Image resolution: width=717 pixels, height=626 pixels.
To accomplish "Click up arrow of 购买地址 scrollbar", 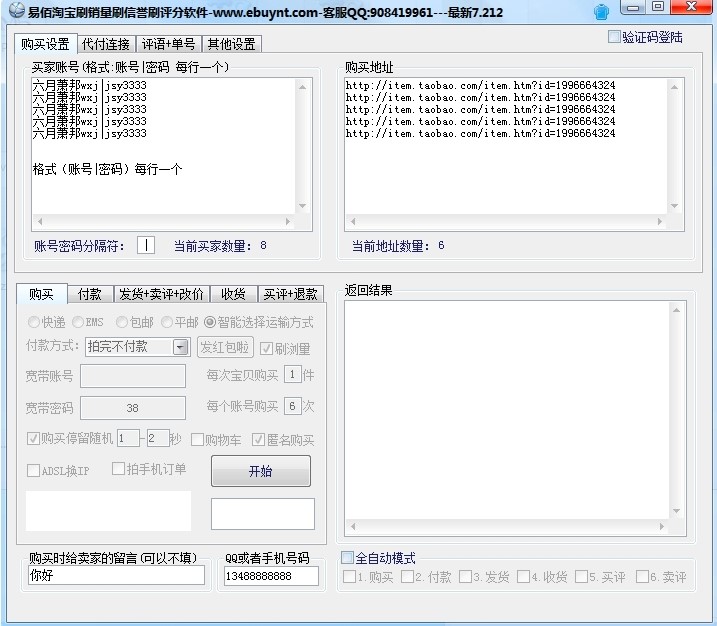I will (674, 87).
